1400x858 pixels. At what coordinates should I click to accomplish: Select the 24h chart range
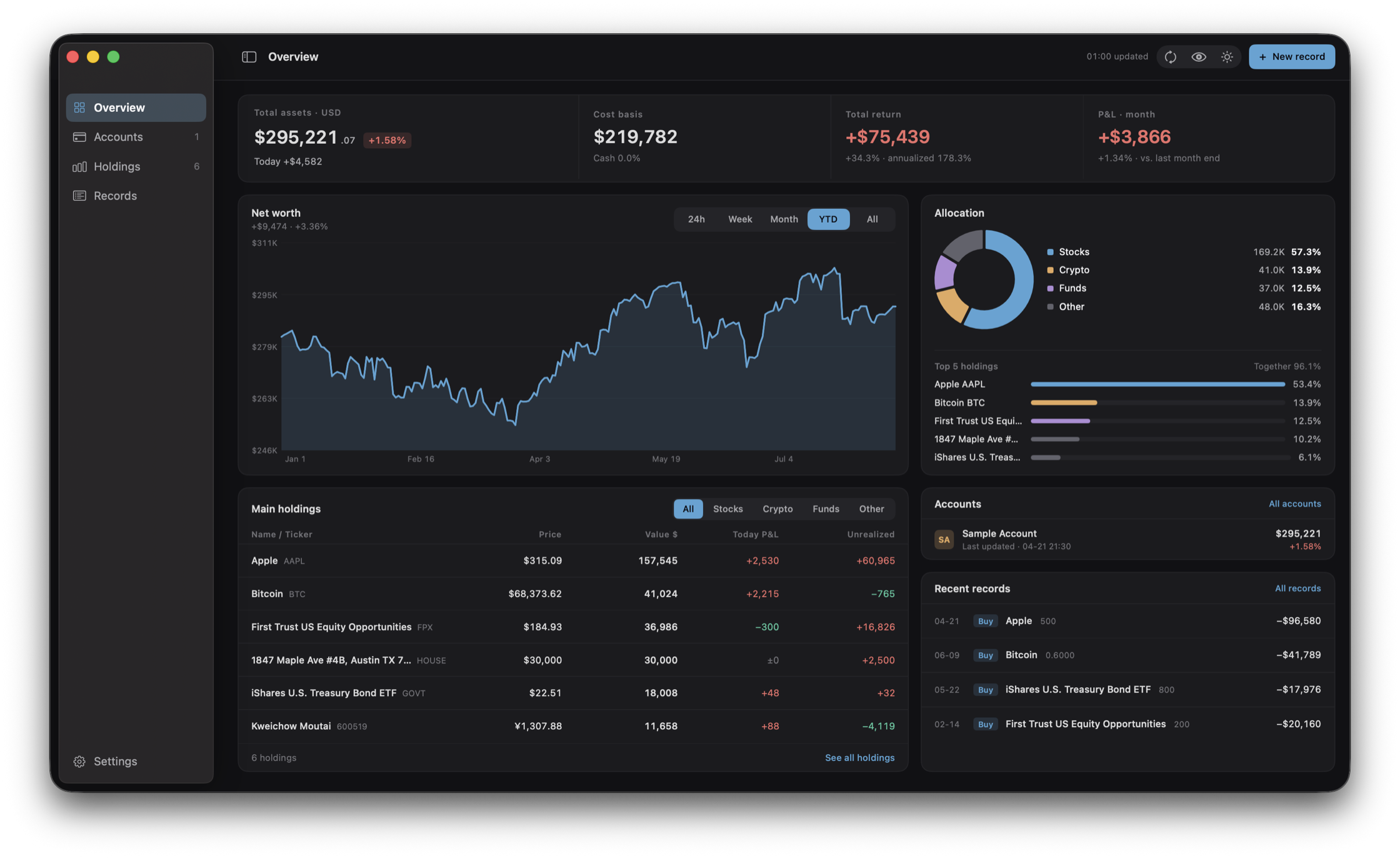click(x=696, y=220)
